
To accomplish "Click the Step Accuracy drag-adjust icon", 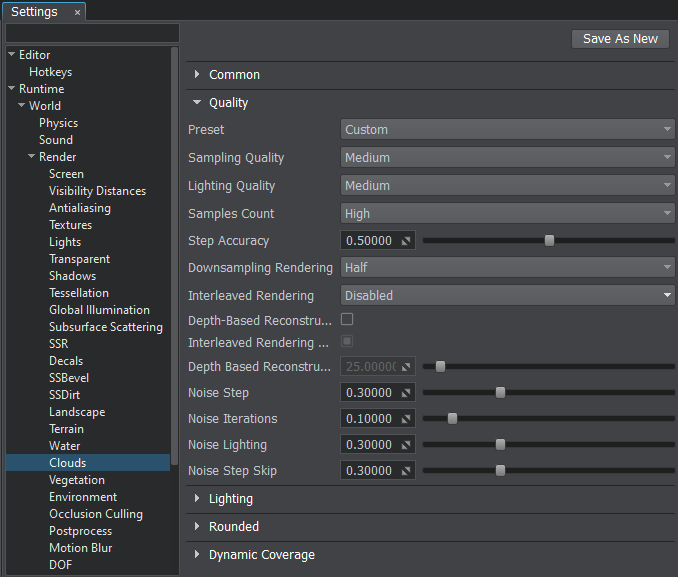I will 406,241.
